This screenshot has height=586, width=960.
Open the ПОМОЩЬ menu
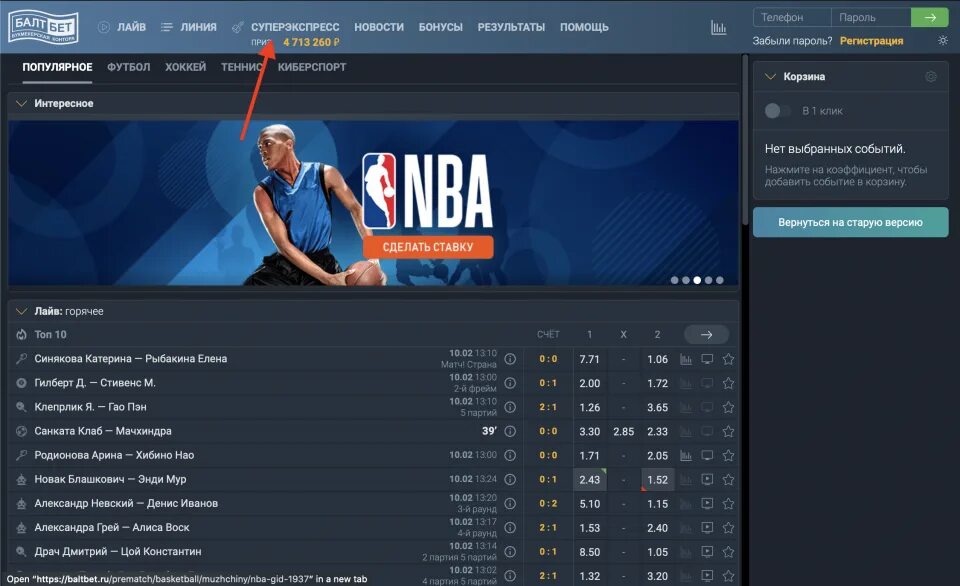click(x=584, y=27)
